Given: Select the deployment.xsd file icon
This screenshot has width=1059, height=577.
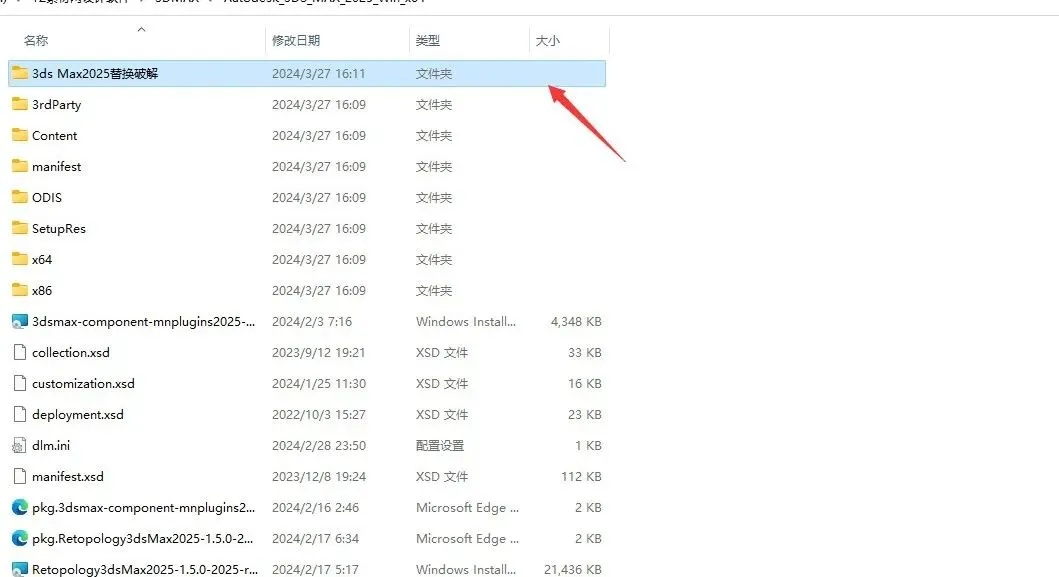Looking at the screenshot, I should 20,415.
